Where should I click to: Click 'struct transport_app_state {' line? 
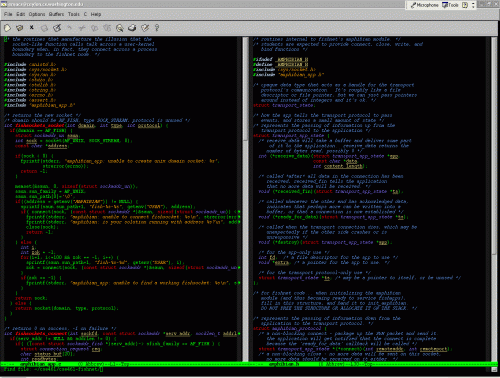click(291, 136)
